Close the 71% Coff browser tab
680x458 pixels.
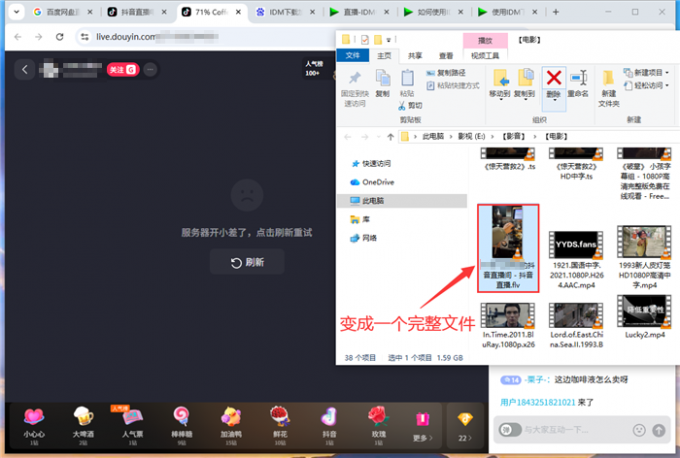(238, 12)
